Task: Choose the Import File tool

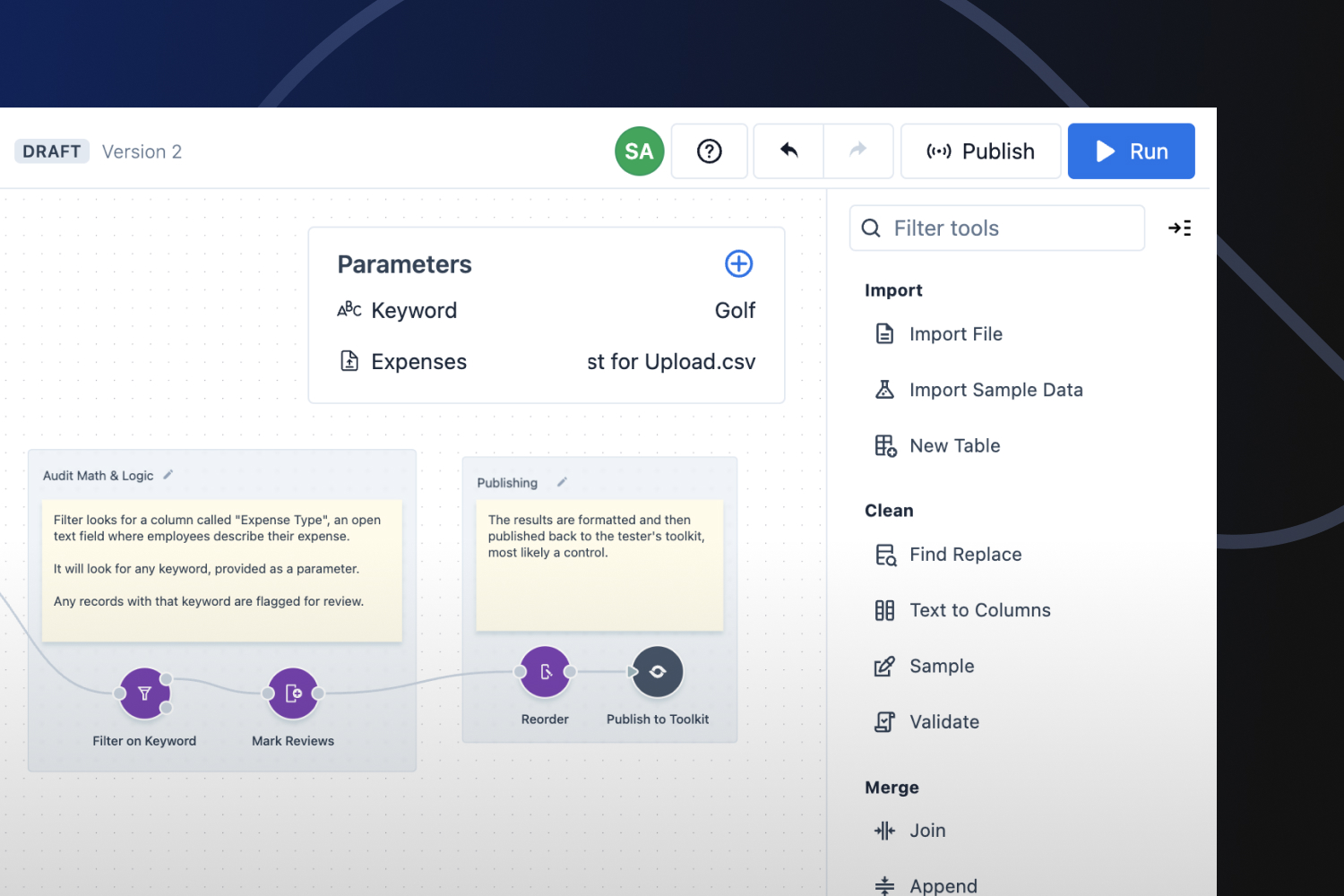Action: [x=955, y=334]
